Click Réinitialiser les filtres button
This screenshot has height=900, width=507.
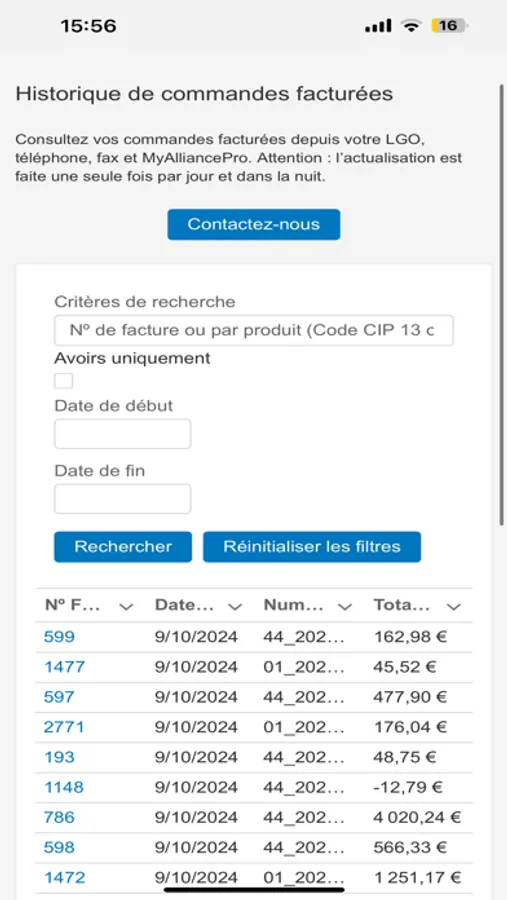click(312, 546)
